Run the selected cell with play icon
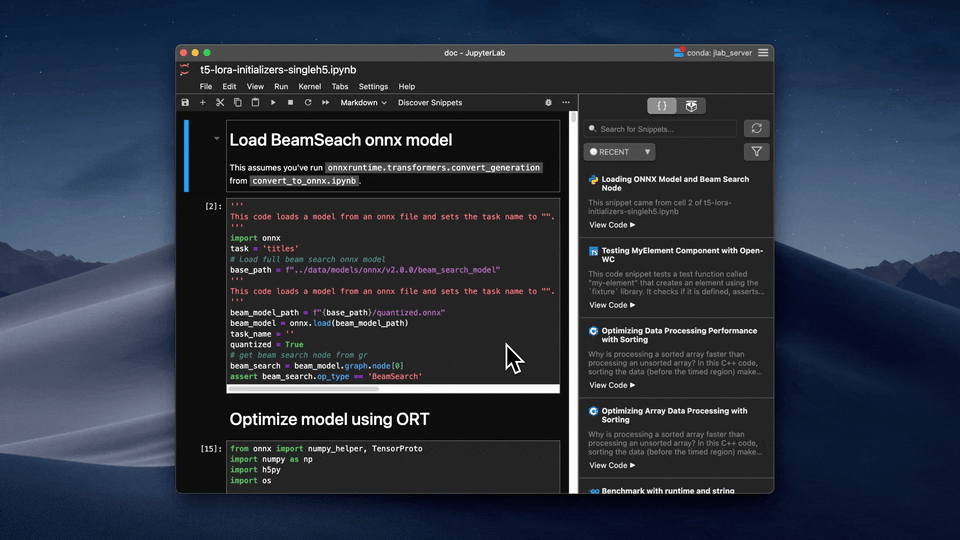This screenshot has height=540, width=960. (273, 103)
